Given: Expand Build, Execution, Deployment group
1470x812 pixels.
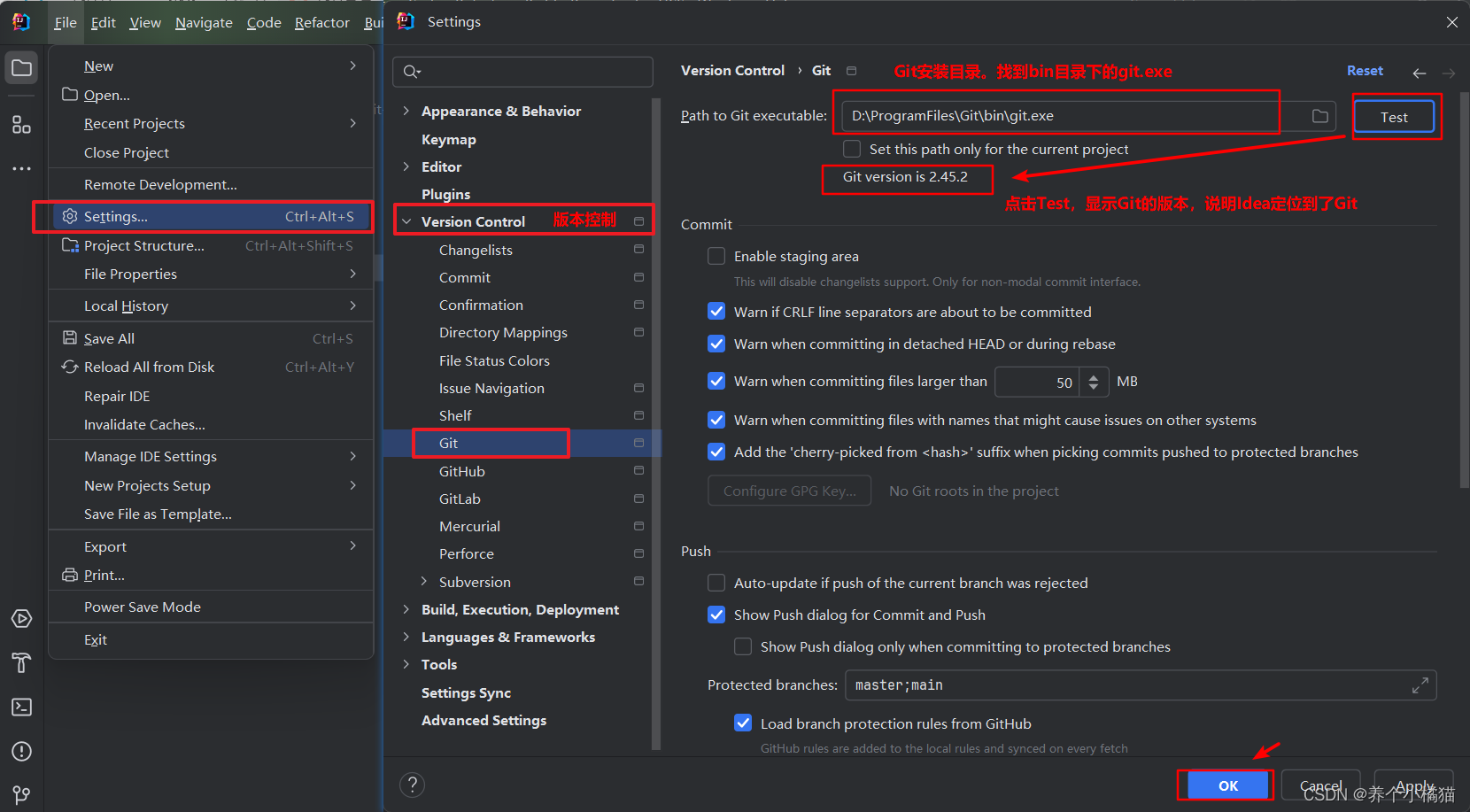Looking at the screenshot, I should pos(406,609).
